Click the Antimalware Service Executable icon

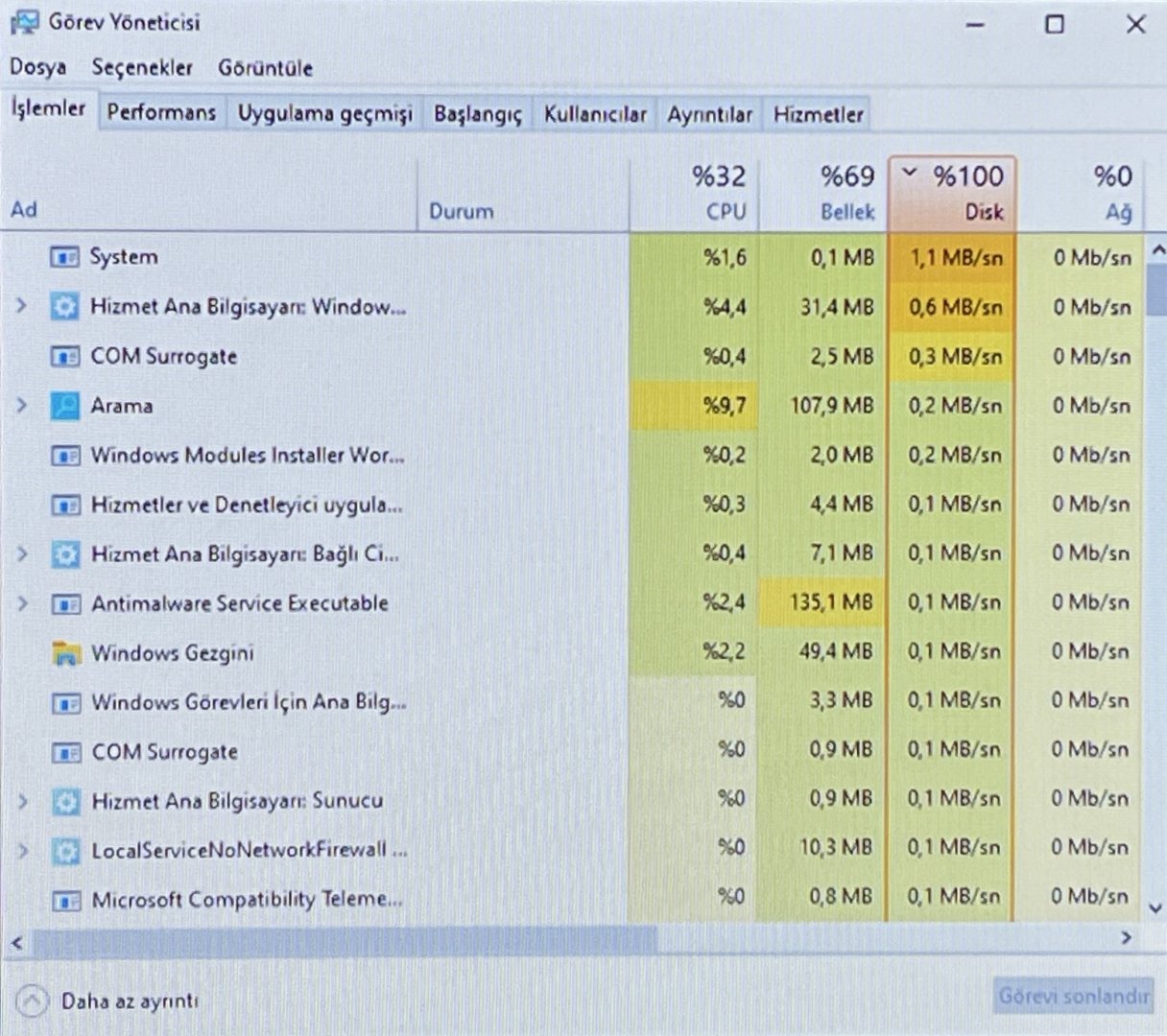coord(65,604)
